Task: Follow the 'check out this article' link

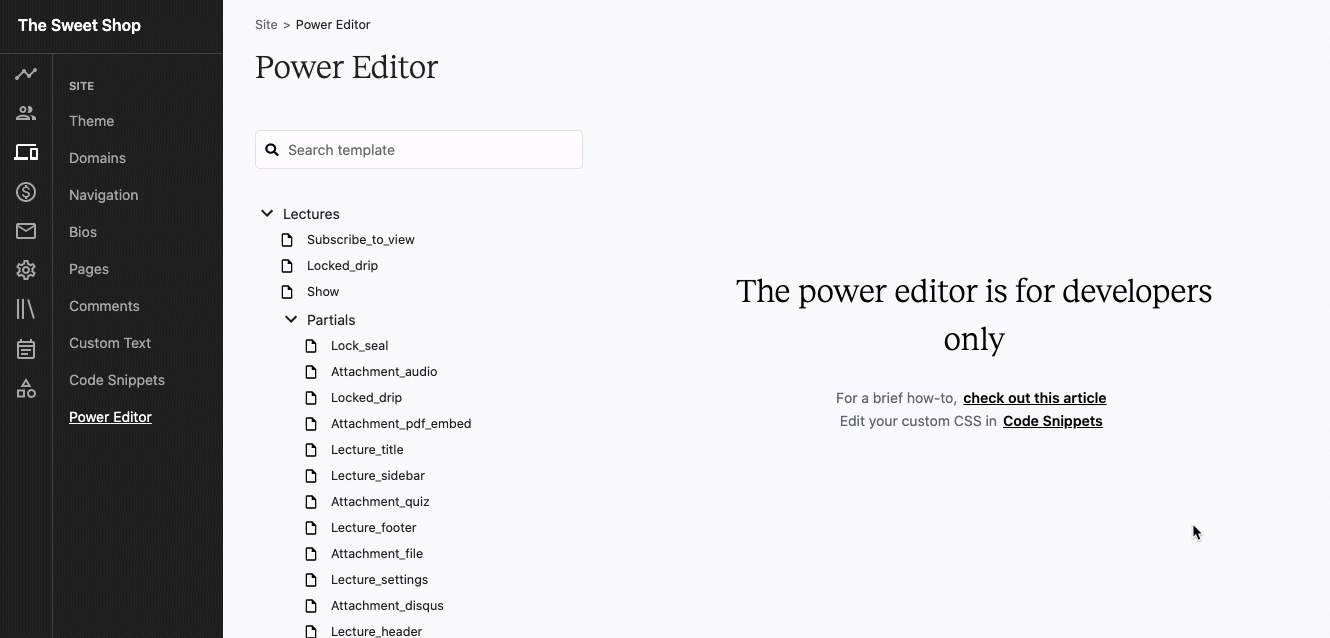Action: pyautogui.click(x=1034, y=398)
